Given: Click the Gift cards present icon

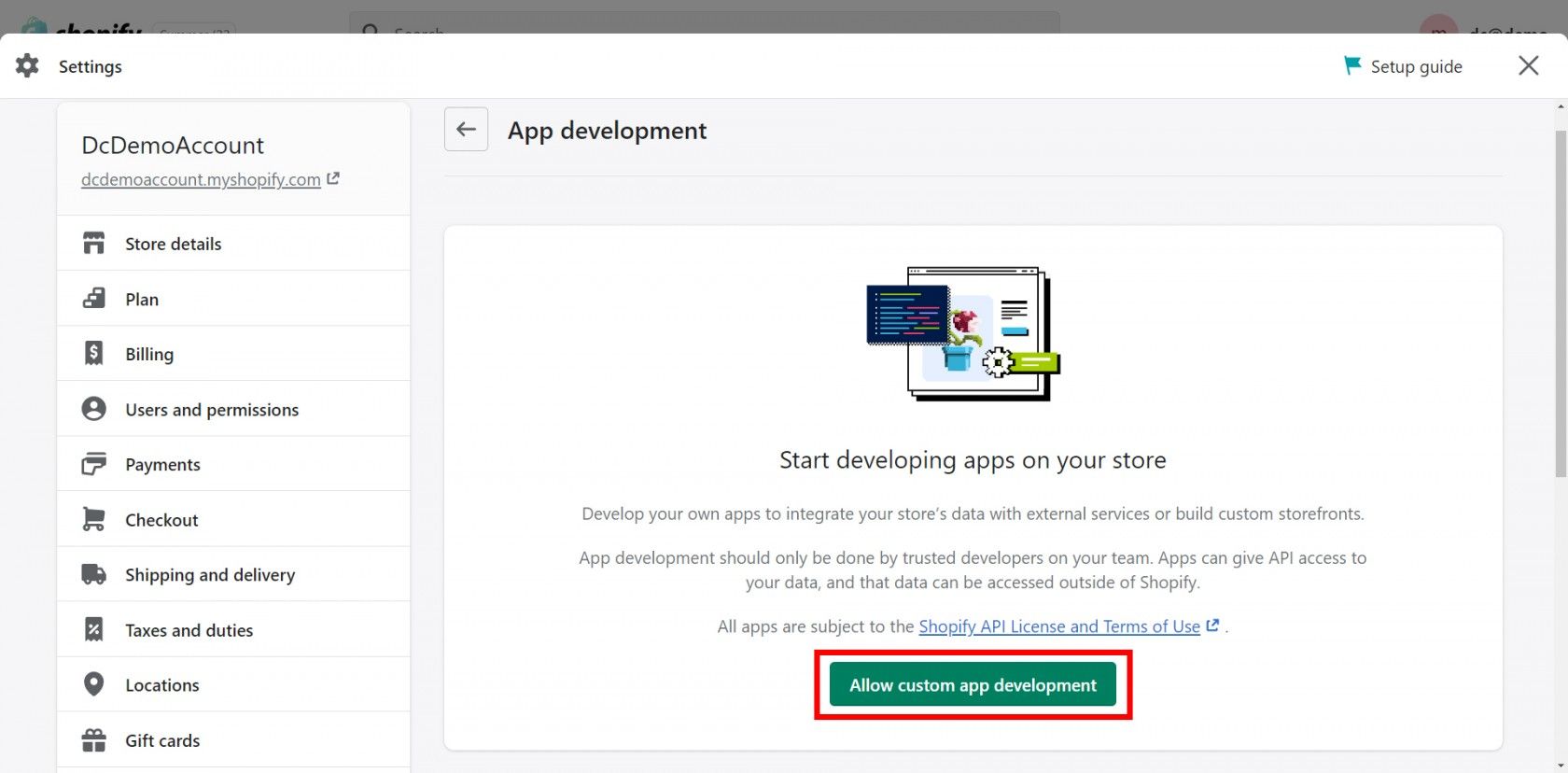Looking at the screenshot, I should (93, 740).
